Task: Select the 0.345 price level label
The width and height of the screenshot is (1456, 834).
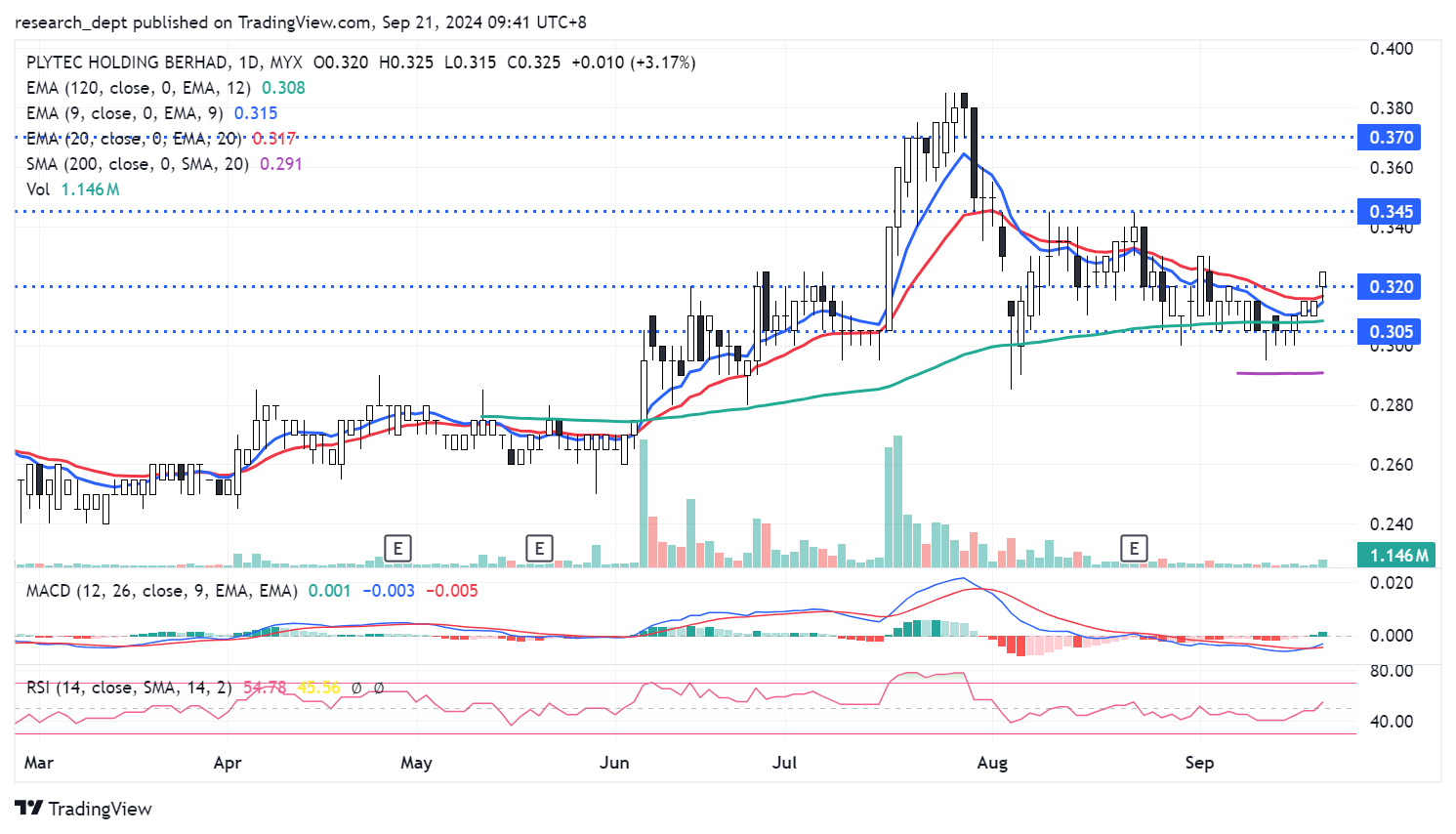Action: (x=1391, y=212)
